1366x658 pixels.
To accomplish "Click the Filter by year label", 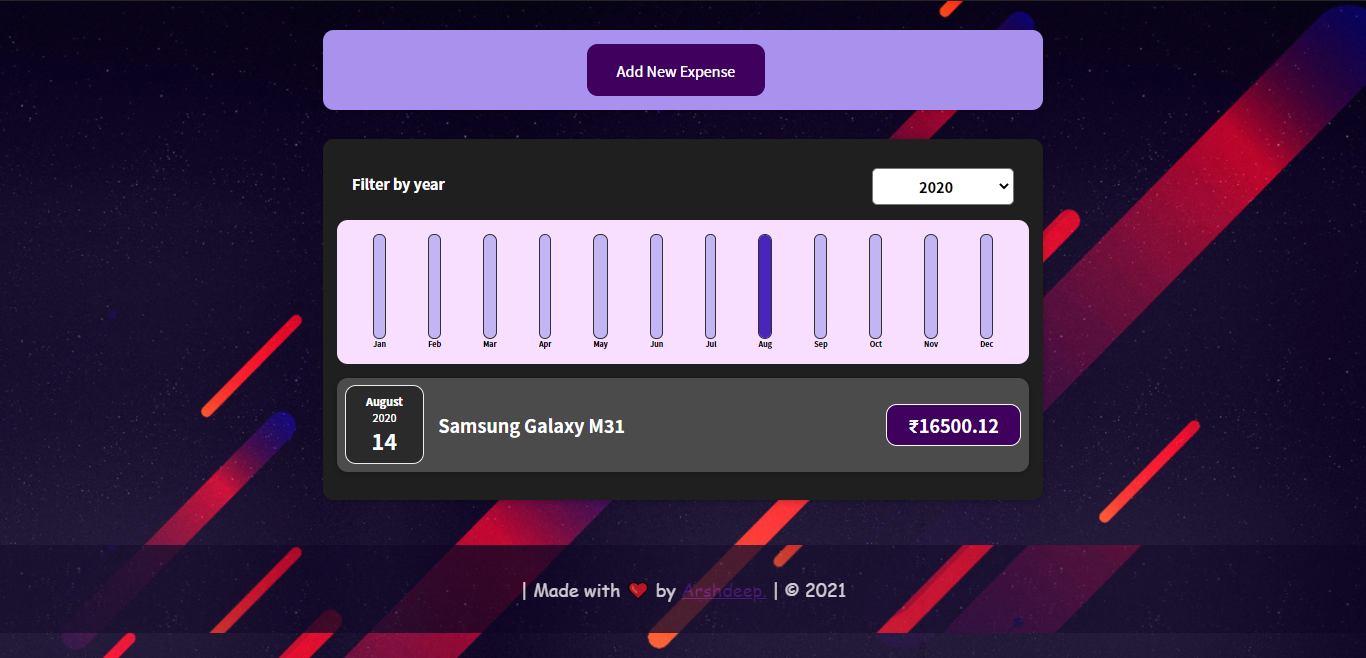I will 398,185.
